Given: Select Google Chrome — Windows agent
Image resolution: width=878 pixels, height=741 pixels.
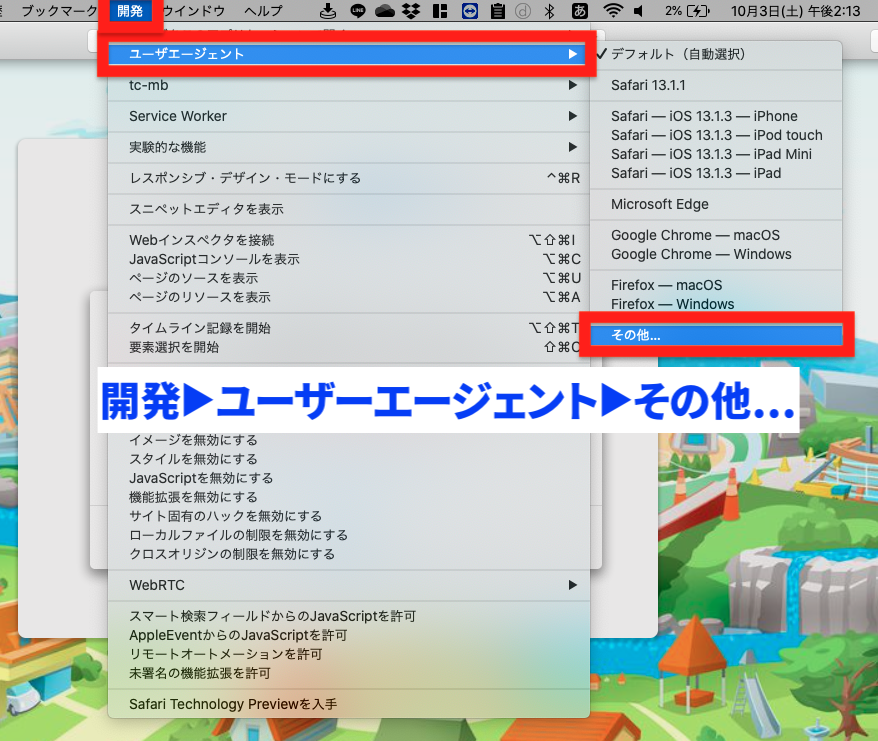Looking at the screenshot, I should coord(716,254).
